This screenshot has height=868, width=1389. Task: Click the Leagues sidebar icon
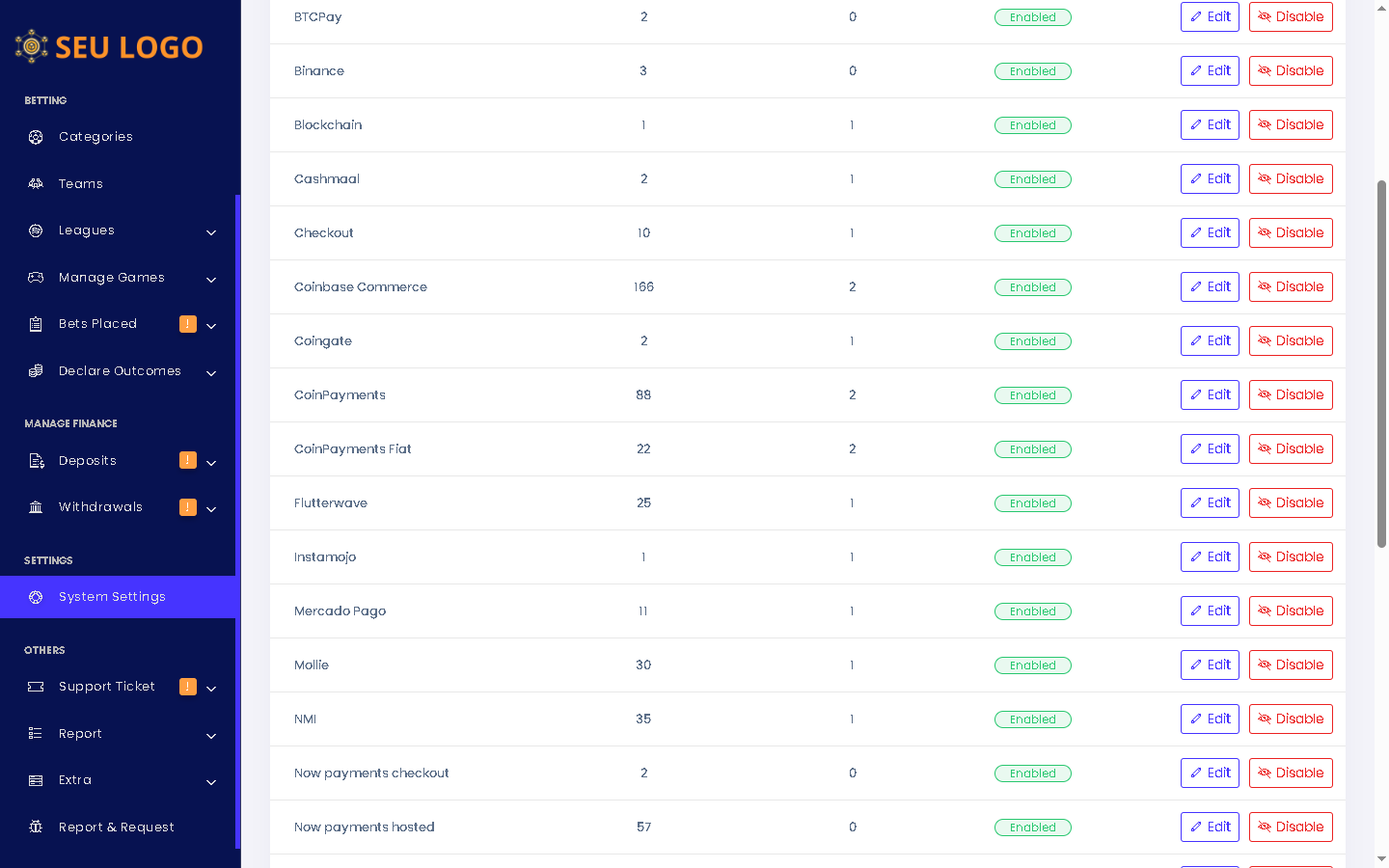pos(36,231)
